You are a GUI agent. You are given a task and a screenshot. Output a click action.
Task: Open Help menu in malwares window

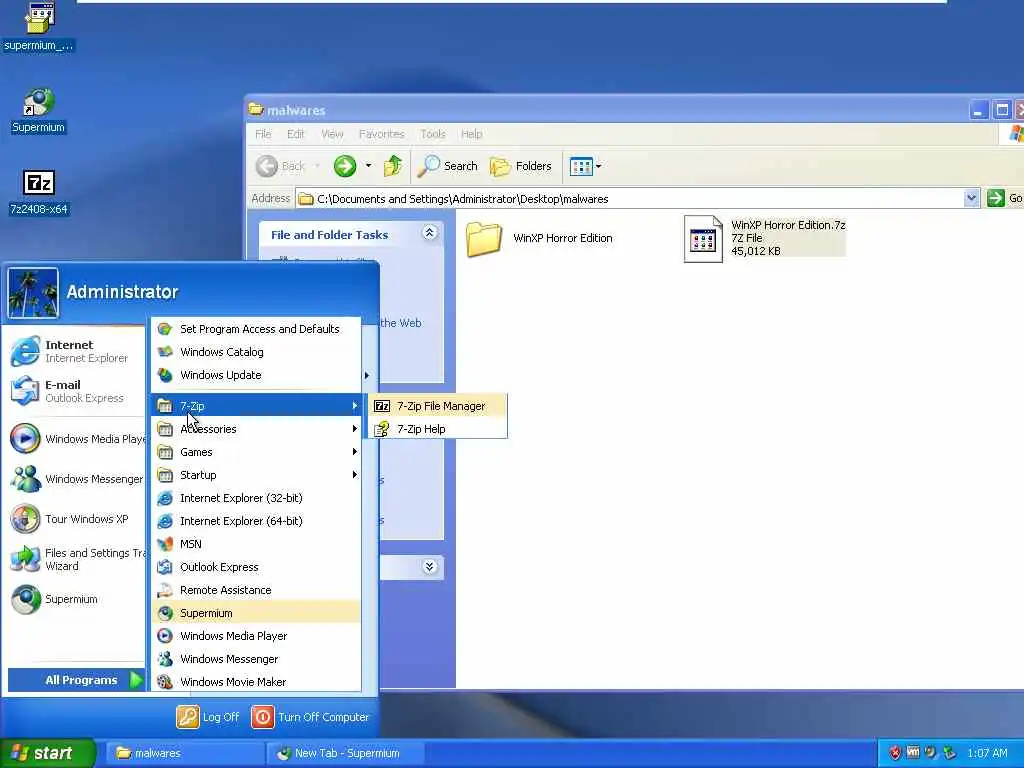tap(472, 134)
